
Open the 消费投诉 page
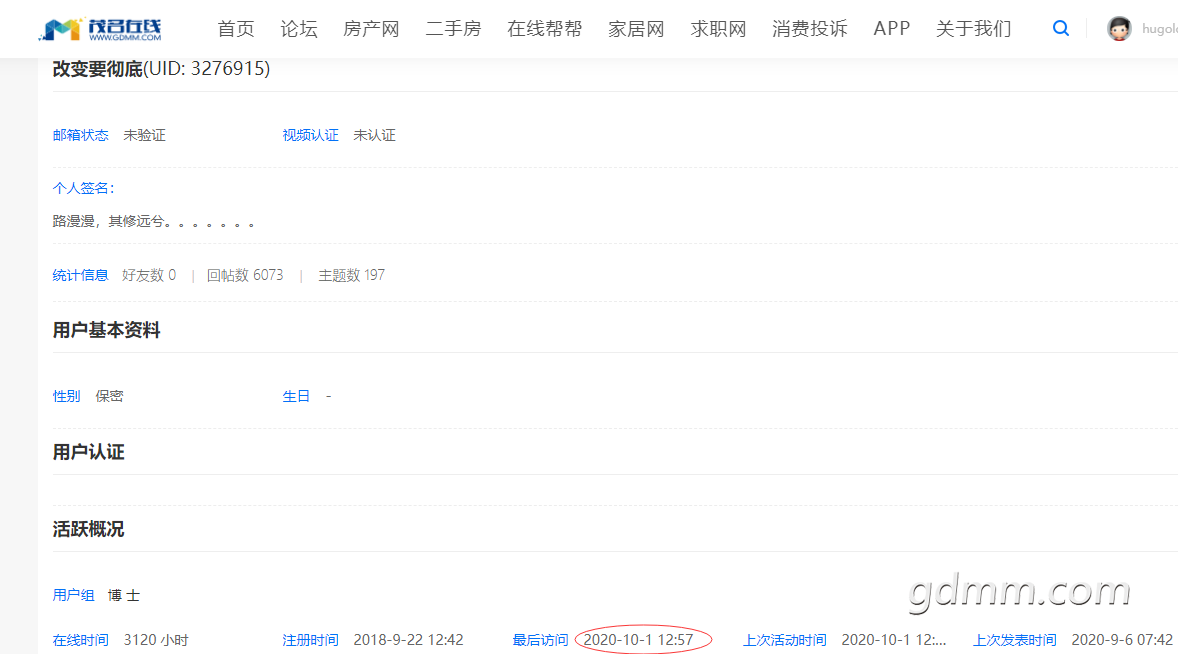[810, 29]
